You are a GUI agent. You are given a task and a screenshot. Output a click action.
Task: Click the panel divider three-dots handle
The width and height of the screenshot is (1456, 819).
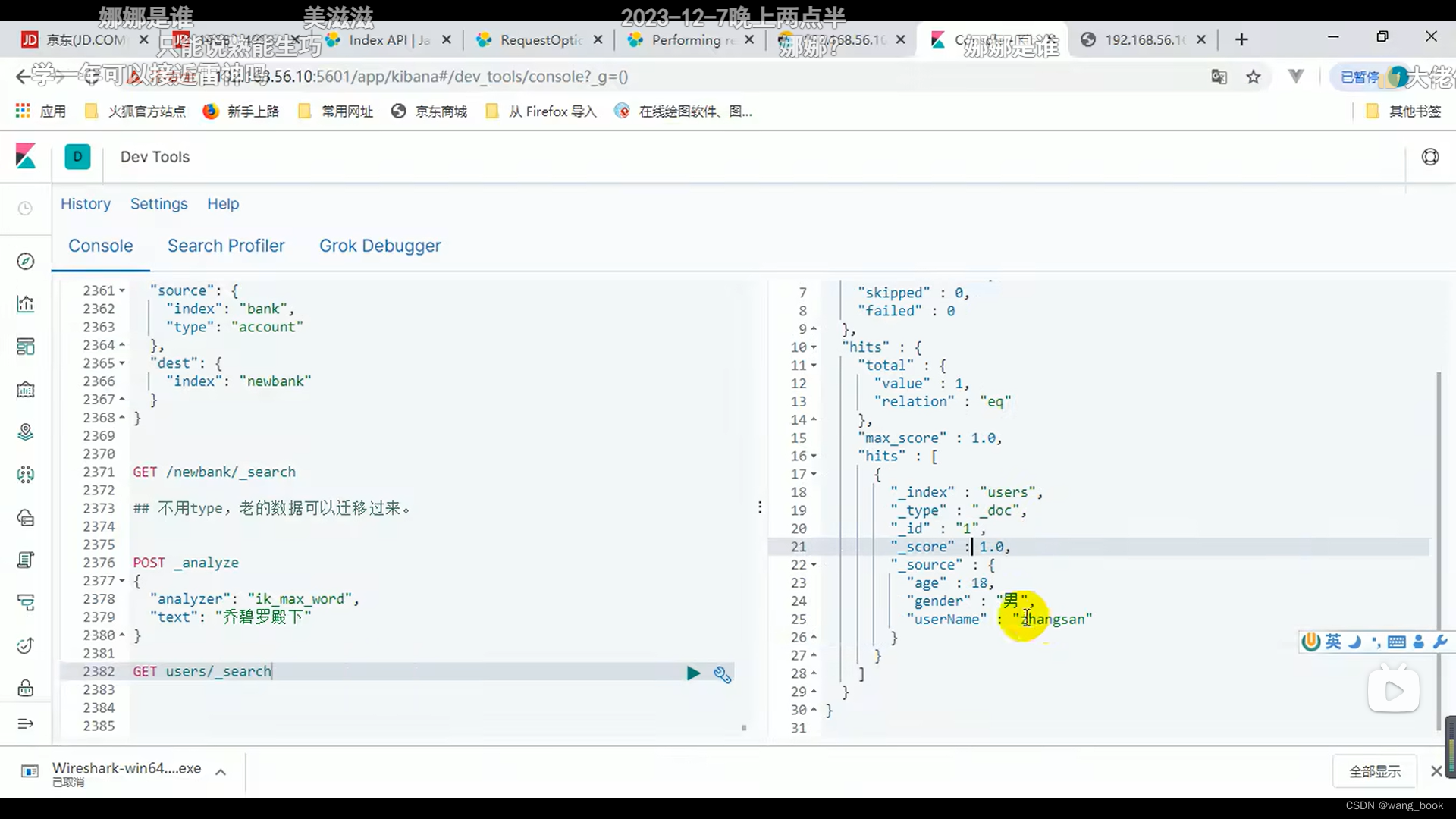[x=760, y=507]
